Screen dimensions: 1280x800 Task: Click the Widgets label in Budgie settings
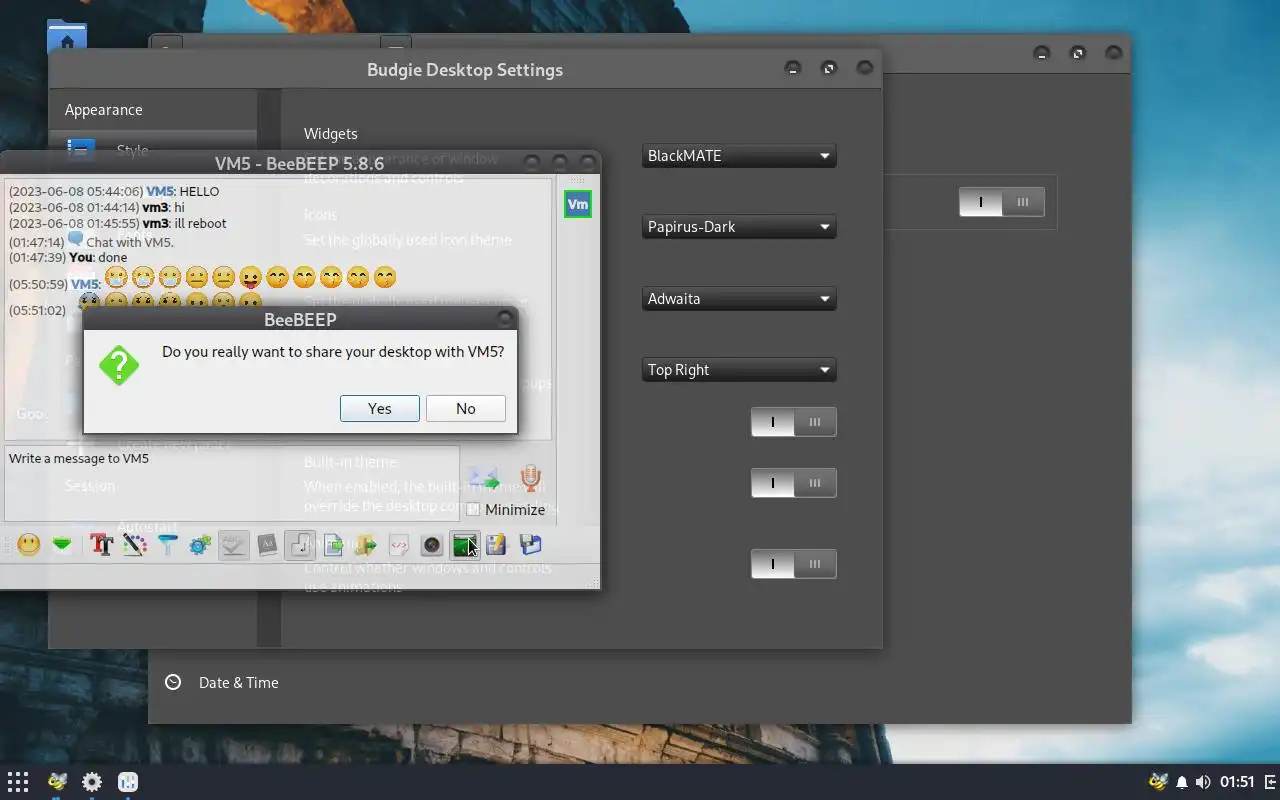(x=331, y=134)
